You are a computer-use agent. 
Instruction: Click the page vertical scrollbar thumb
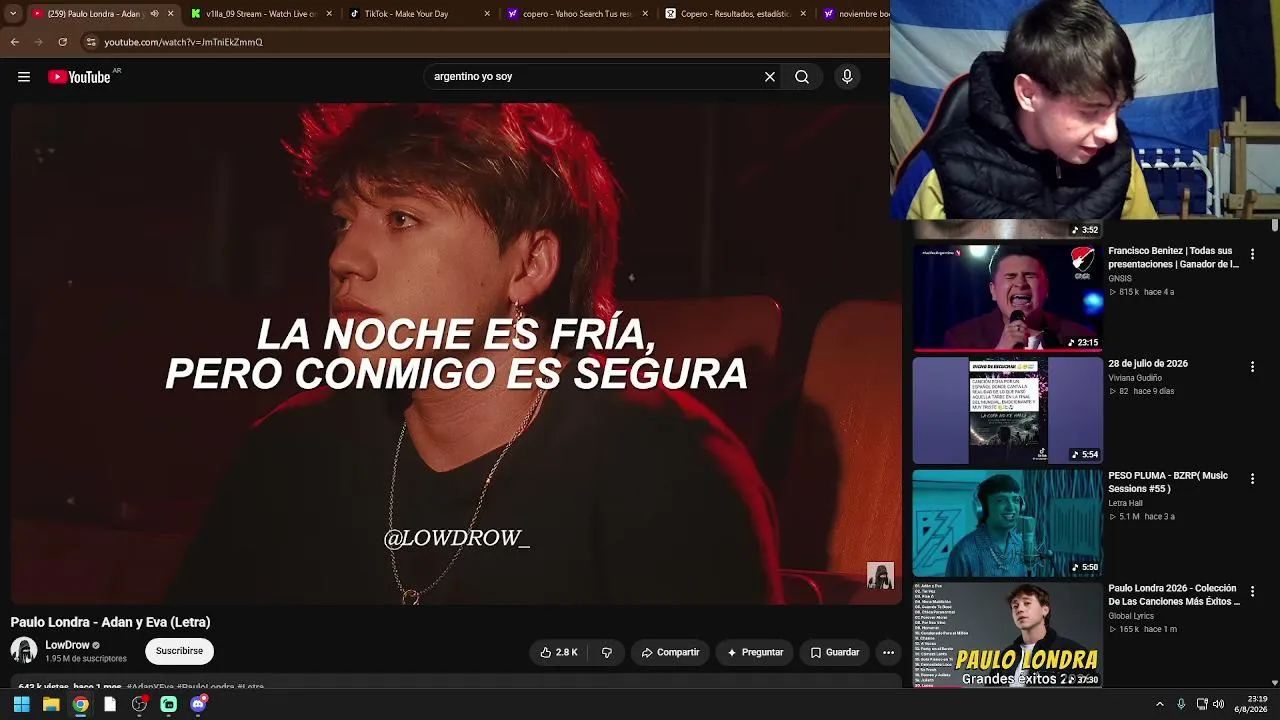pos(1275,226)
